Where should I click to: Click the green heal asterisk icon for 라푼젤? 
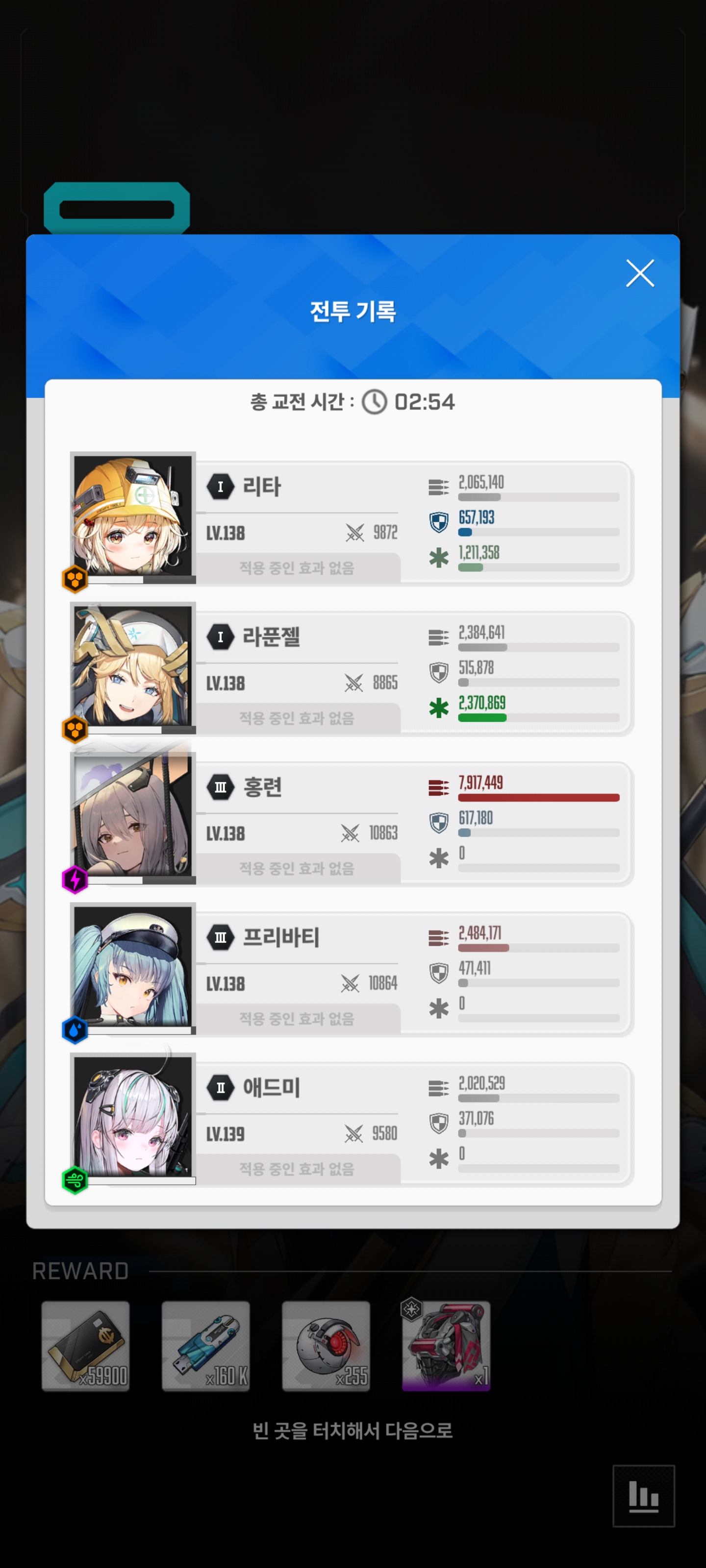point(439,708)
